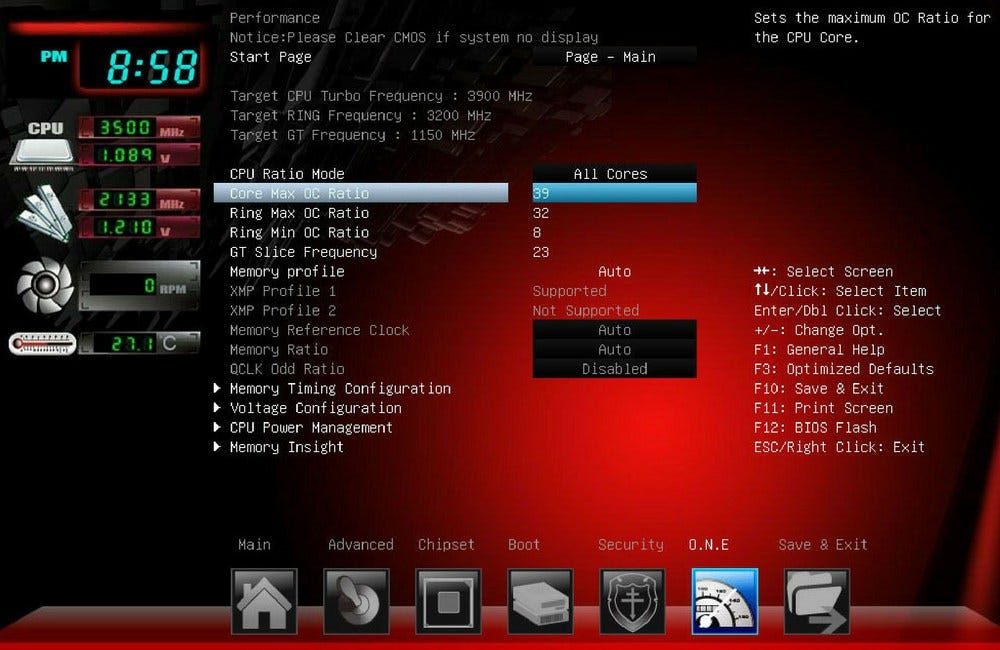Image resolution: width=1000 pixels, height=650 pixels.
Task: Click the XMP Profile 2 label
Action: tap(283, 311)
